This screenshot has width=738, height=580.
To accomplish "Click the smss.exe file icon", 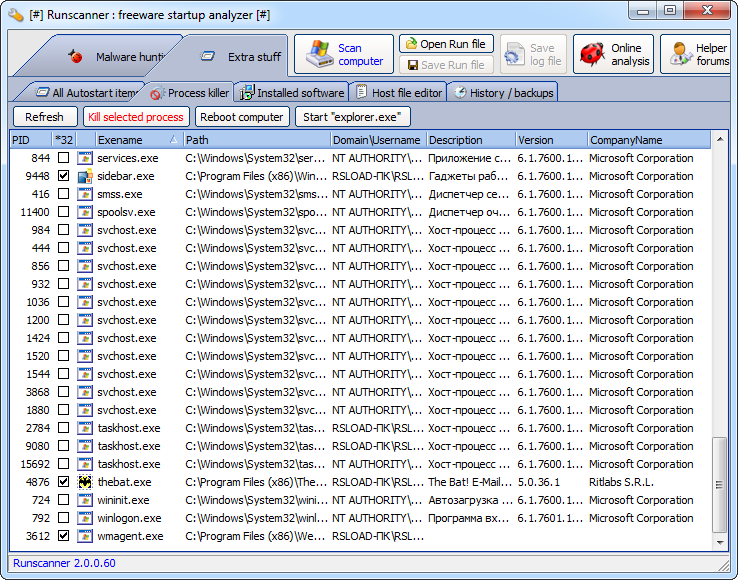I will 85,194.
